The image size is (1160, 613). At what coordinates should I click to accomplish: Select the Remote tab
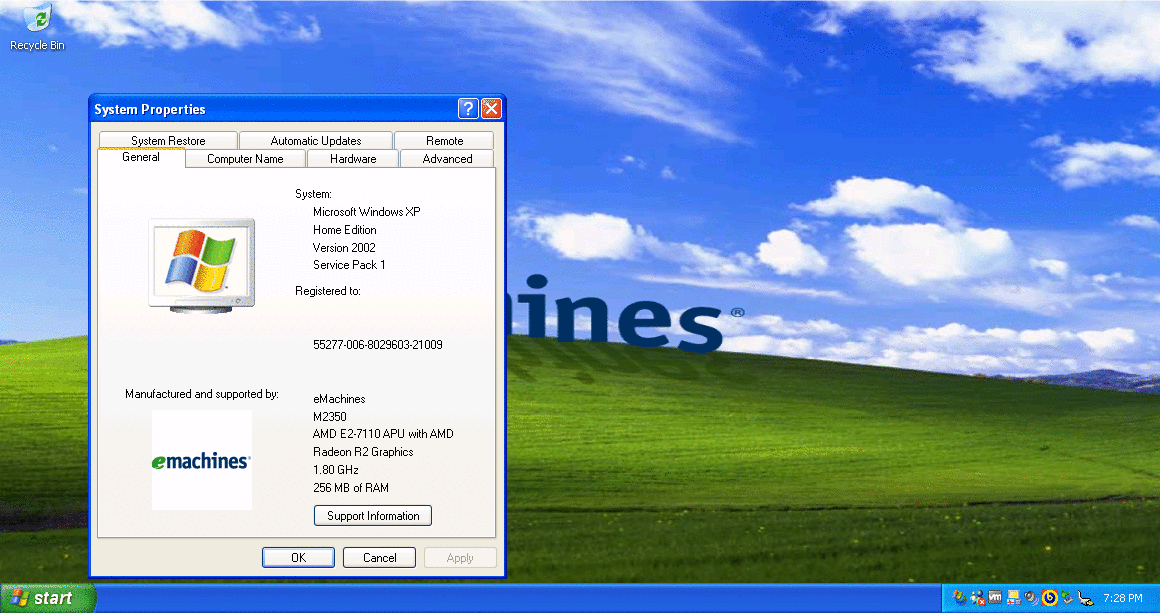click(444, 141)
